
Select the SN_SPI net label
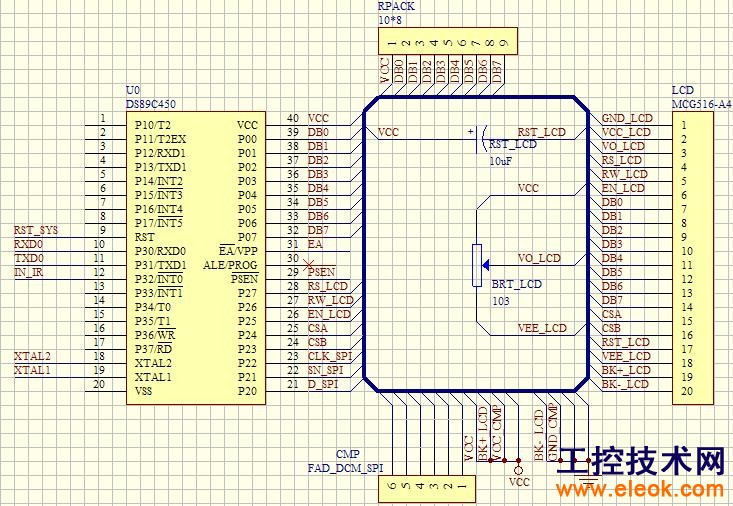tap(325, 370)
